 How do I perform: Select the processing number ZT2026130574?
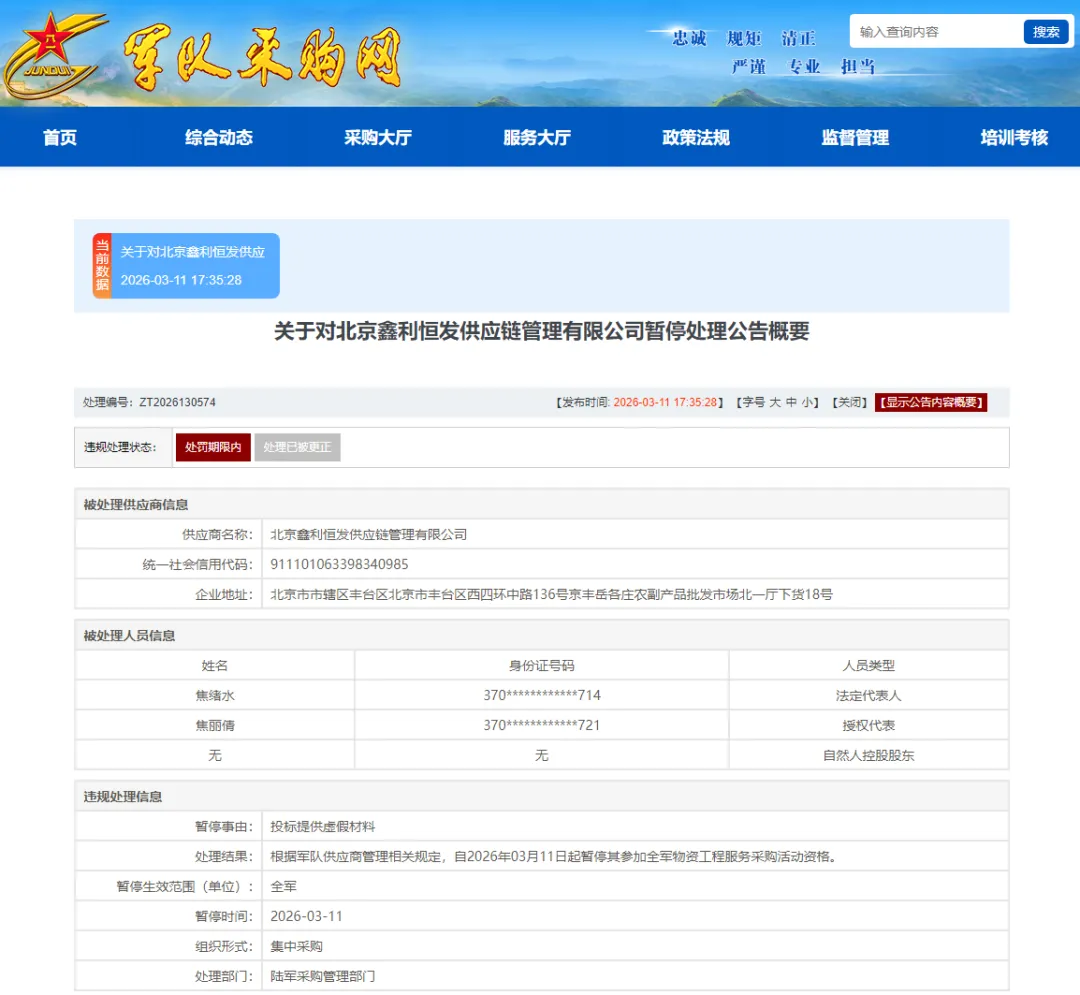pos(178,402)
